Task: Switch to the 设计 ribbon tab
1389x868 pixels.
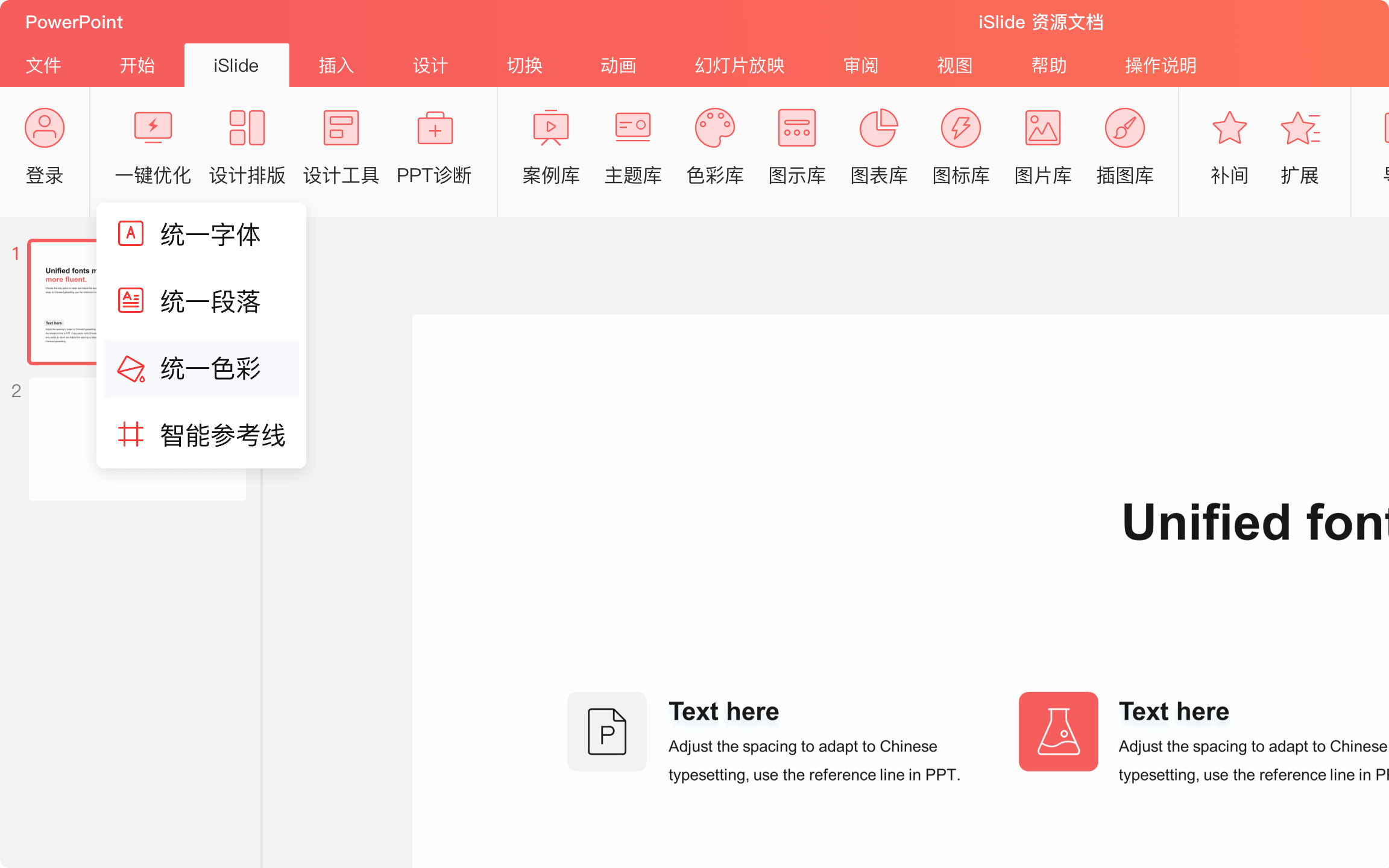Action: [x=429, y=65]
